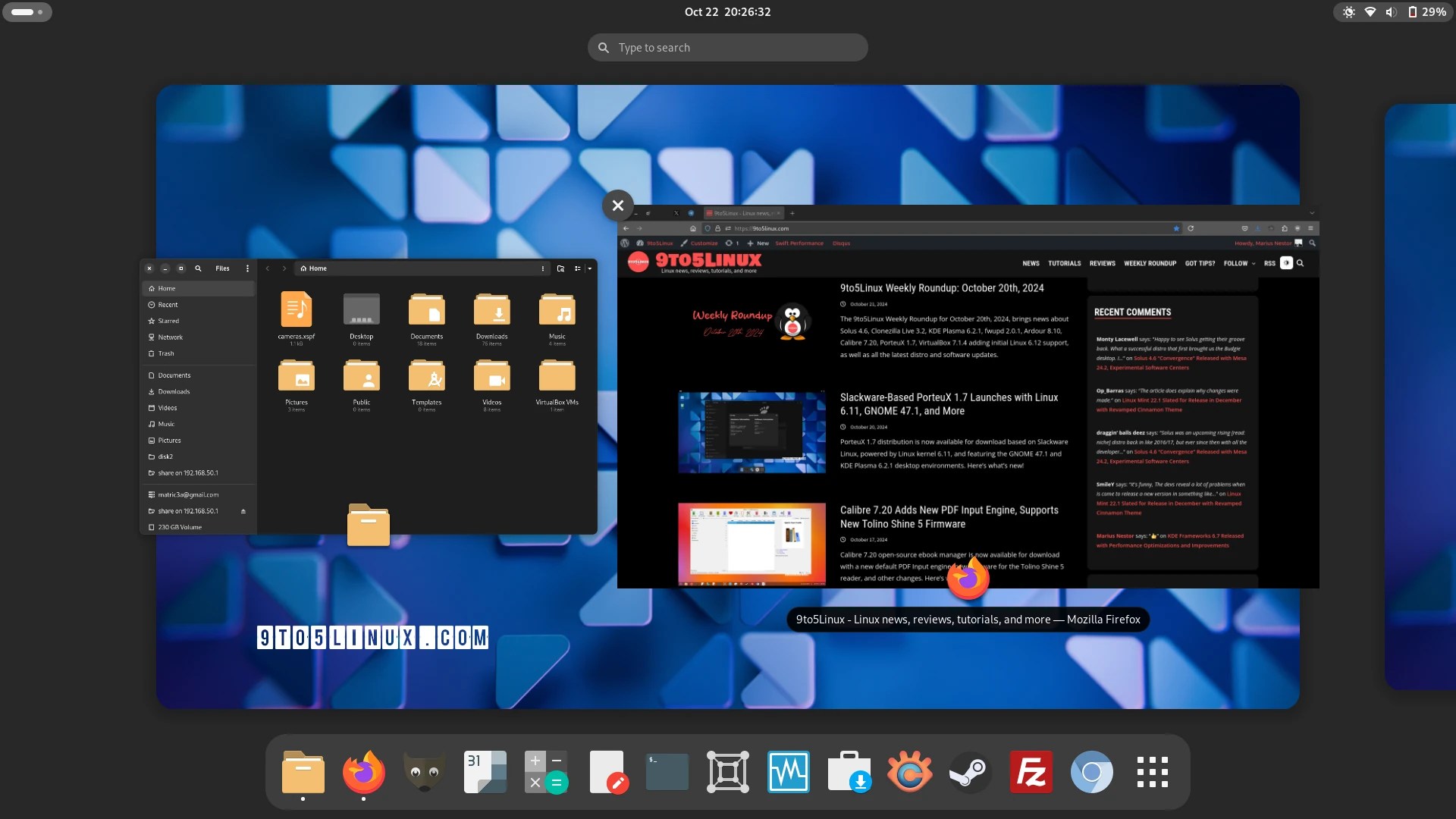Screen dimensions: 1456x819
Task: Toggle the 9to5Linux dark mode switch
Action: pos(1286,263)
